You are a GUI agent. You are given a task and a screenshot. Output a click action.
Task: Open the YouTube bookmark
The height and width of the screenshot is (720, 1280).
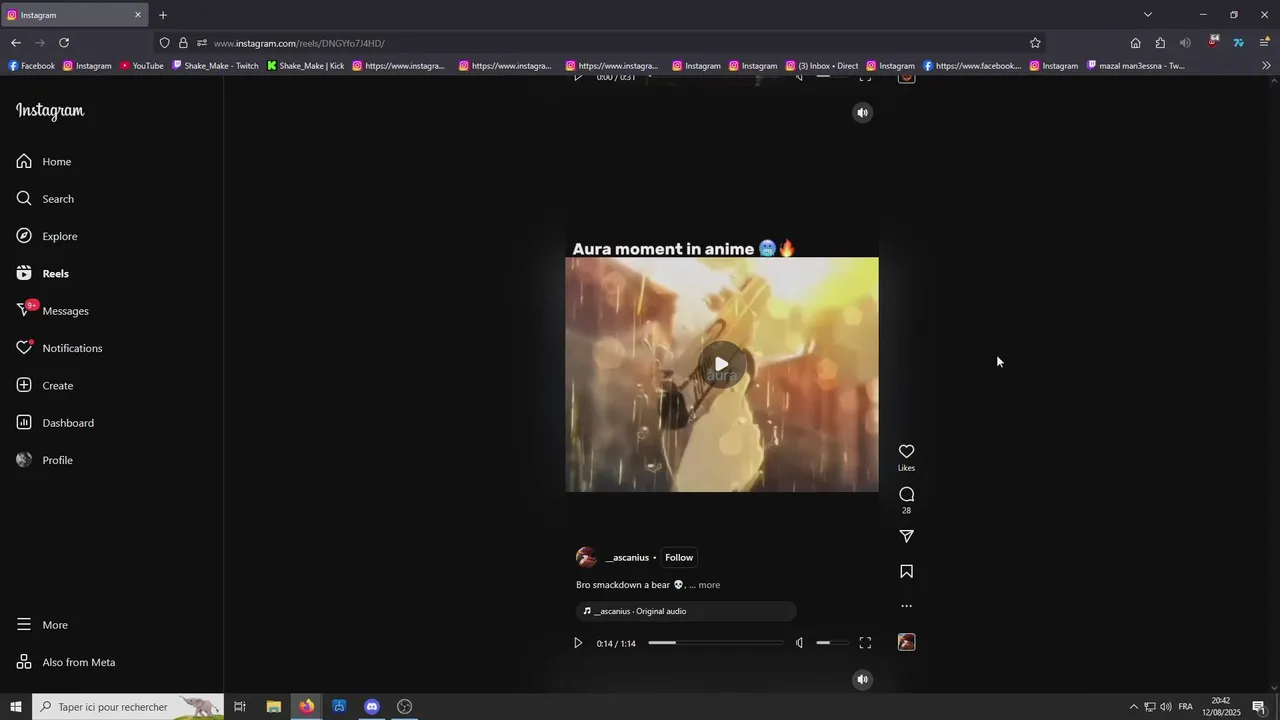click(x=142, y=66)
